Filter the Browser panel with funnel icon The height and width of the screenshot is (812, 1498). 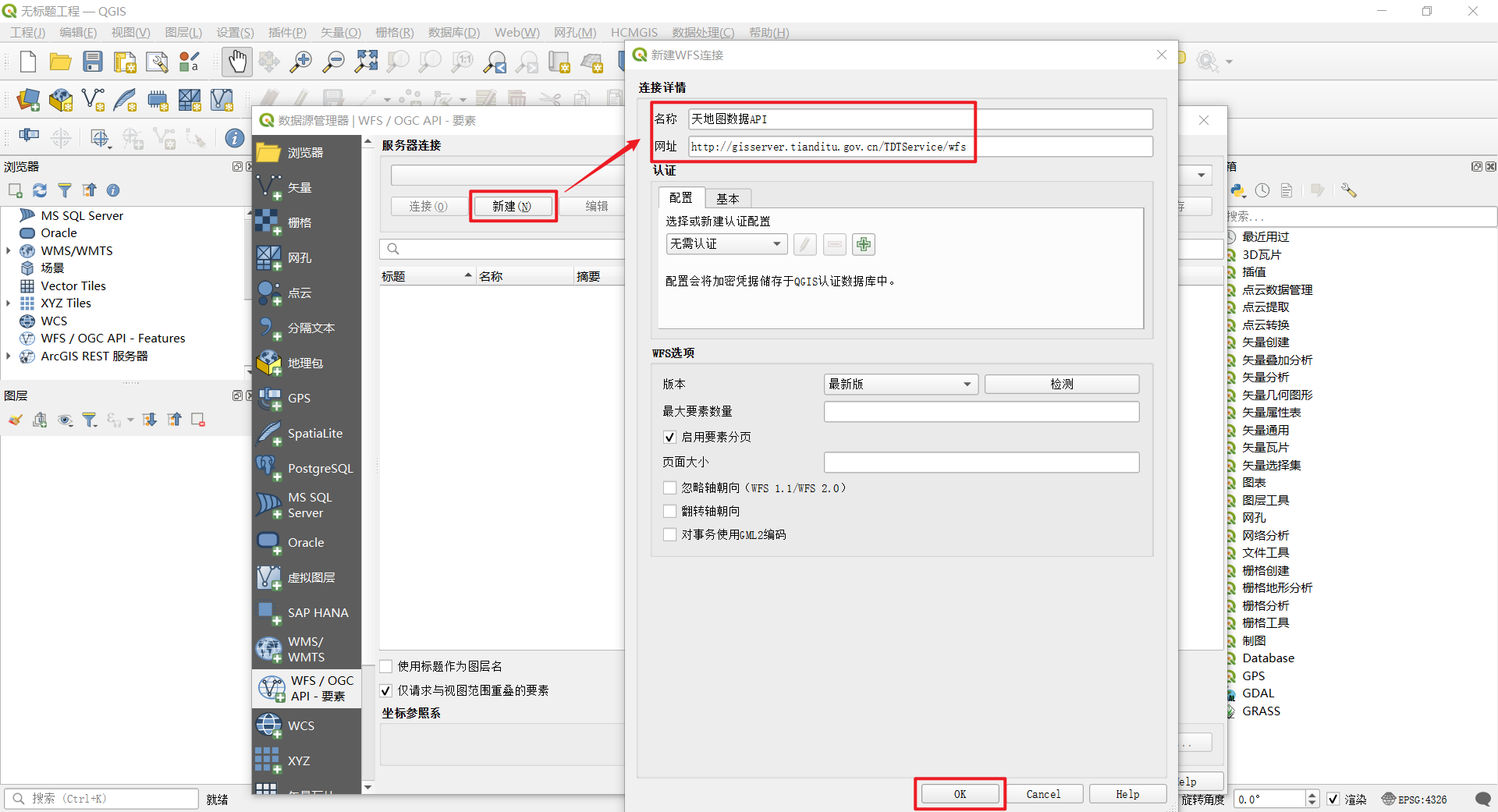point(65,190)
